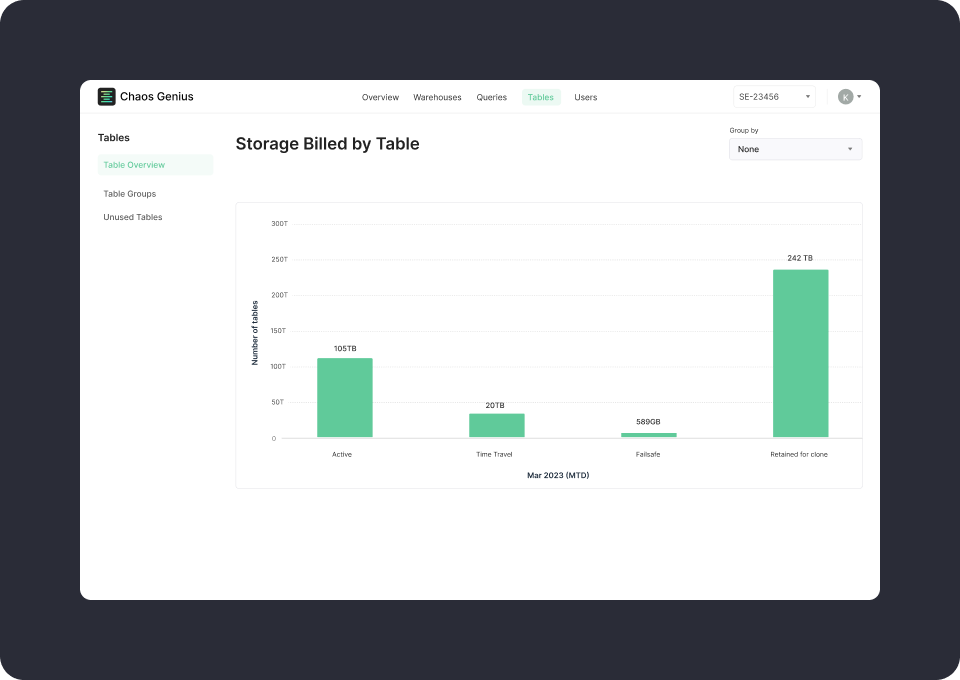
Task: Click the Storage Billed by Table heading
Action: coord(327,143)
